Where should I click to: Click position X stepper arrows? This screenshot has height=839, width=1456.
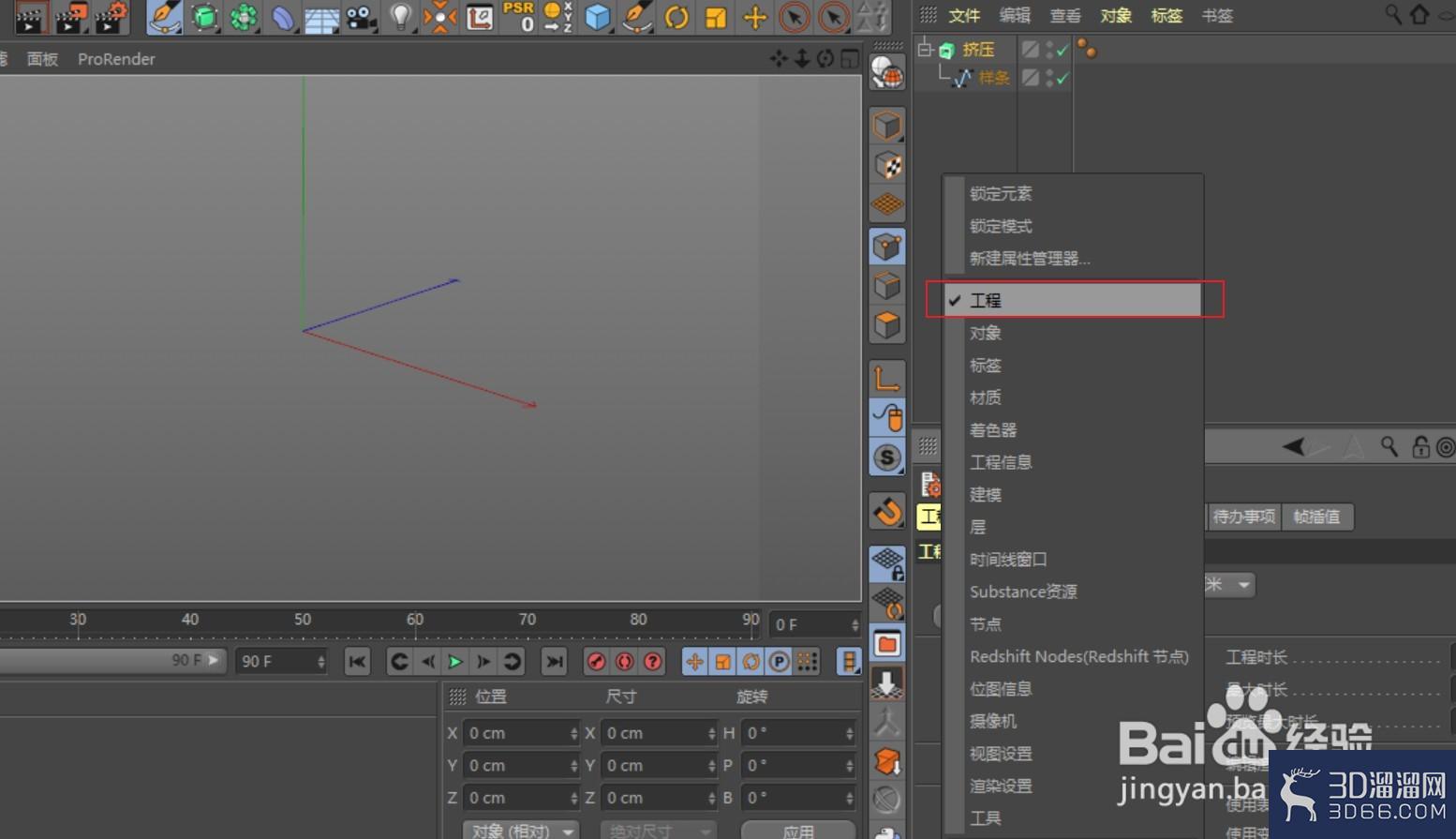point(573,733)
